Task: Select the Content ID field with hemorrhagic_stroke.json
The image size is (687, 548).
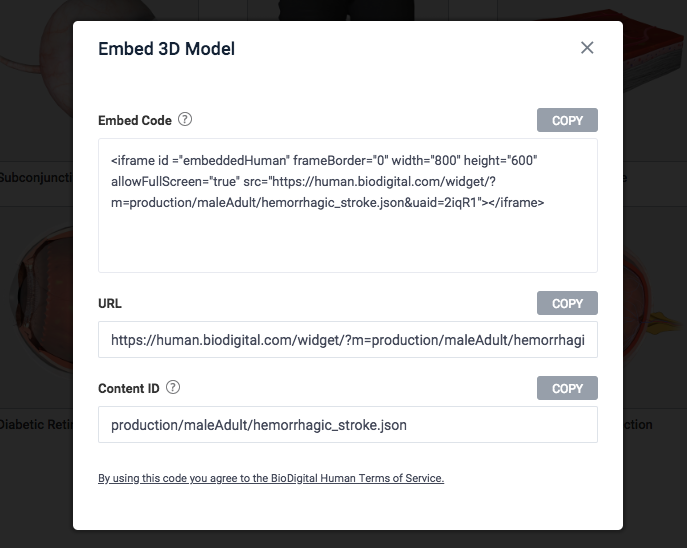Action: (348, 424)
